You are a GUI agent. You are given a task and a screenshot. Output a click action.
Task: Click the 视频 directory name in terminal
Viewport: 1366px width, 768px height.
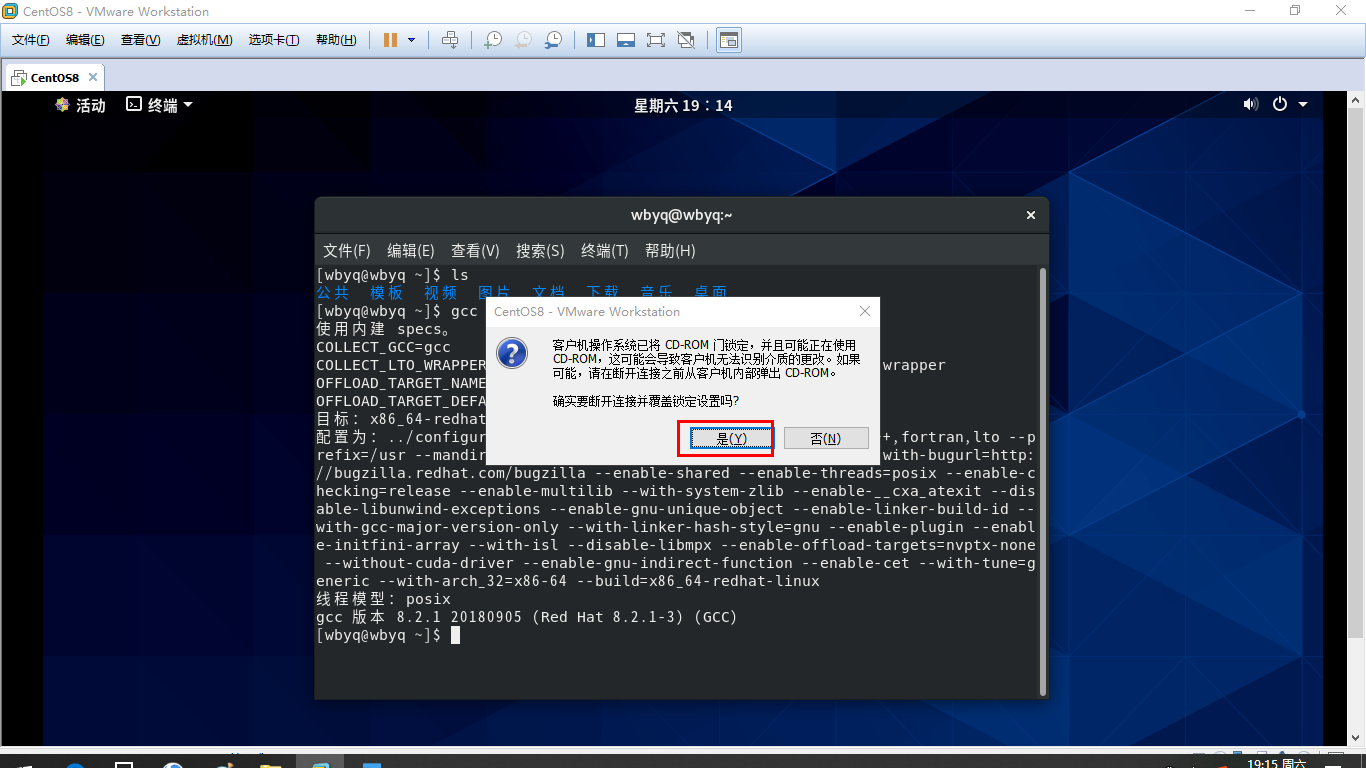pos(441,293)
